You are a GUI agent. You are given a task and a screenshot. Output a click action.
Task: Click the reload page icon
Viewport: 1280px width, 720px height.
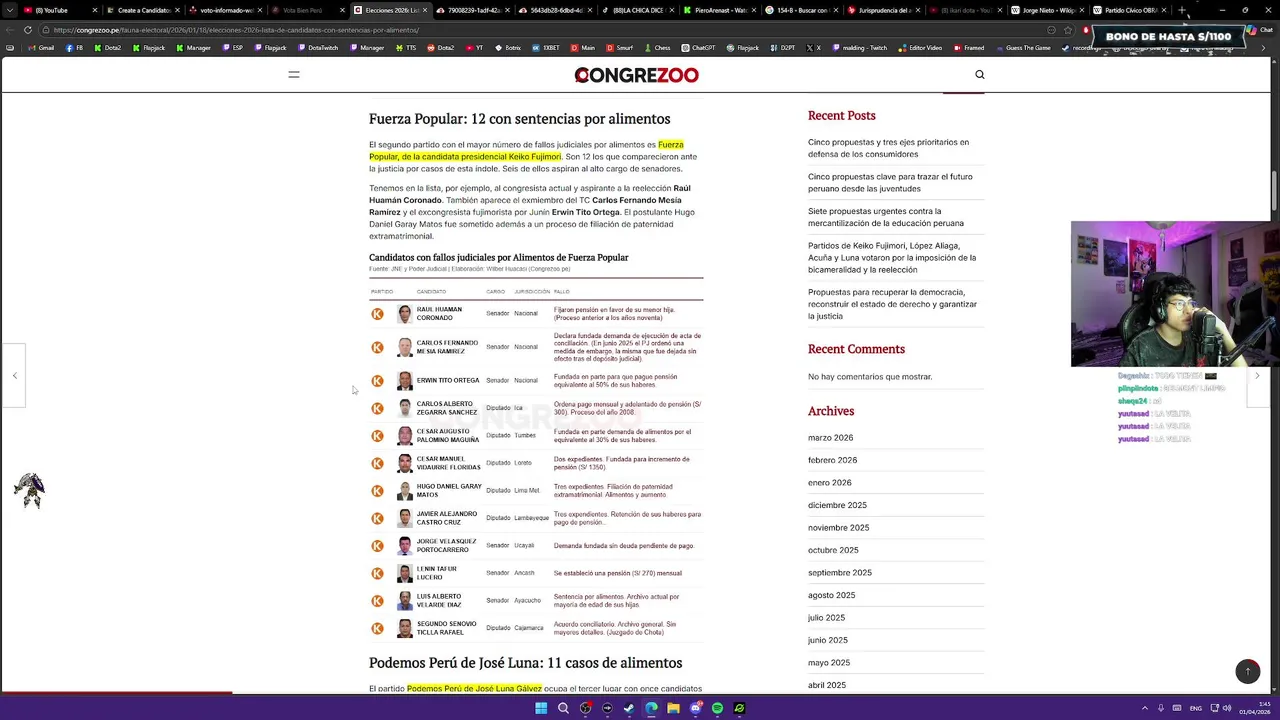point(27,30)
